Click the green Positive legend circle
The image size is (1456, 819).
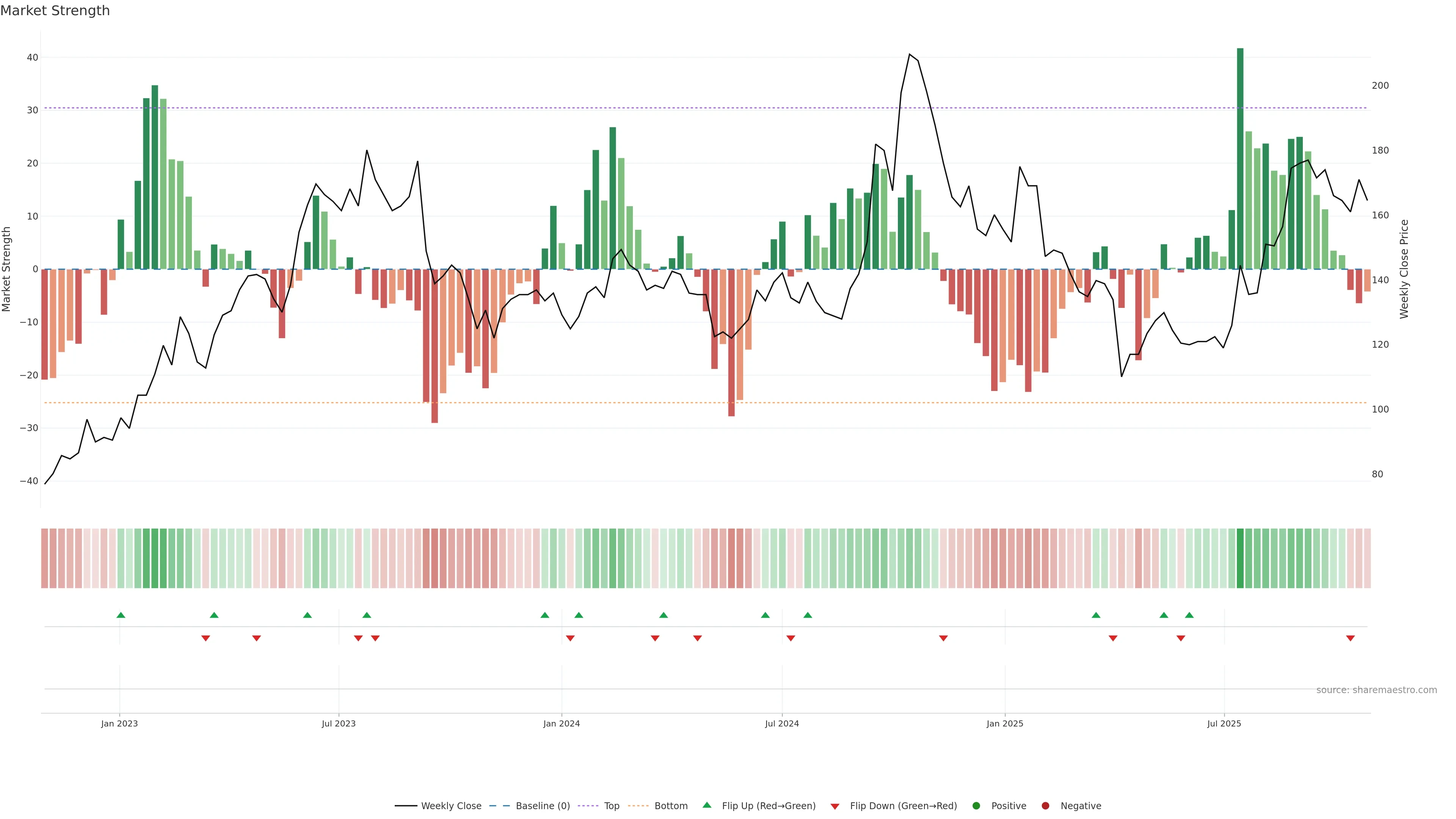tap(976, 806)
